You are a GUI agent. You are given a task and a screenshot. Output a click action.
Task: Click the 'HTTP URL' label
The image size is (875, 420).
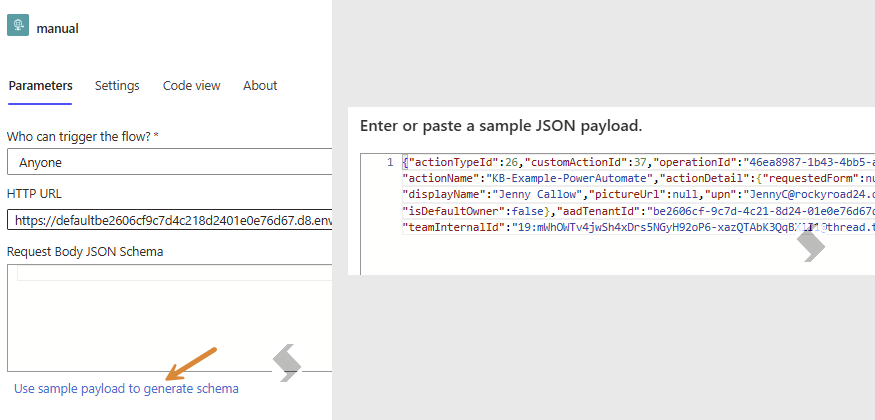34,194
